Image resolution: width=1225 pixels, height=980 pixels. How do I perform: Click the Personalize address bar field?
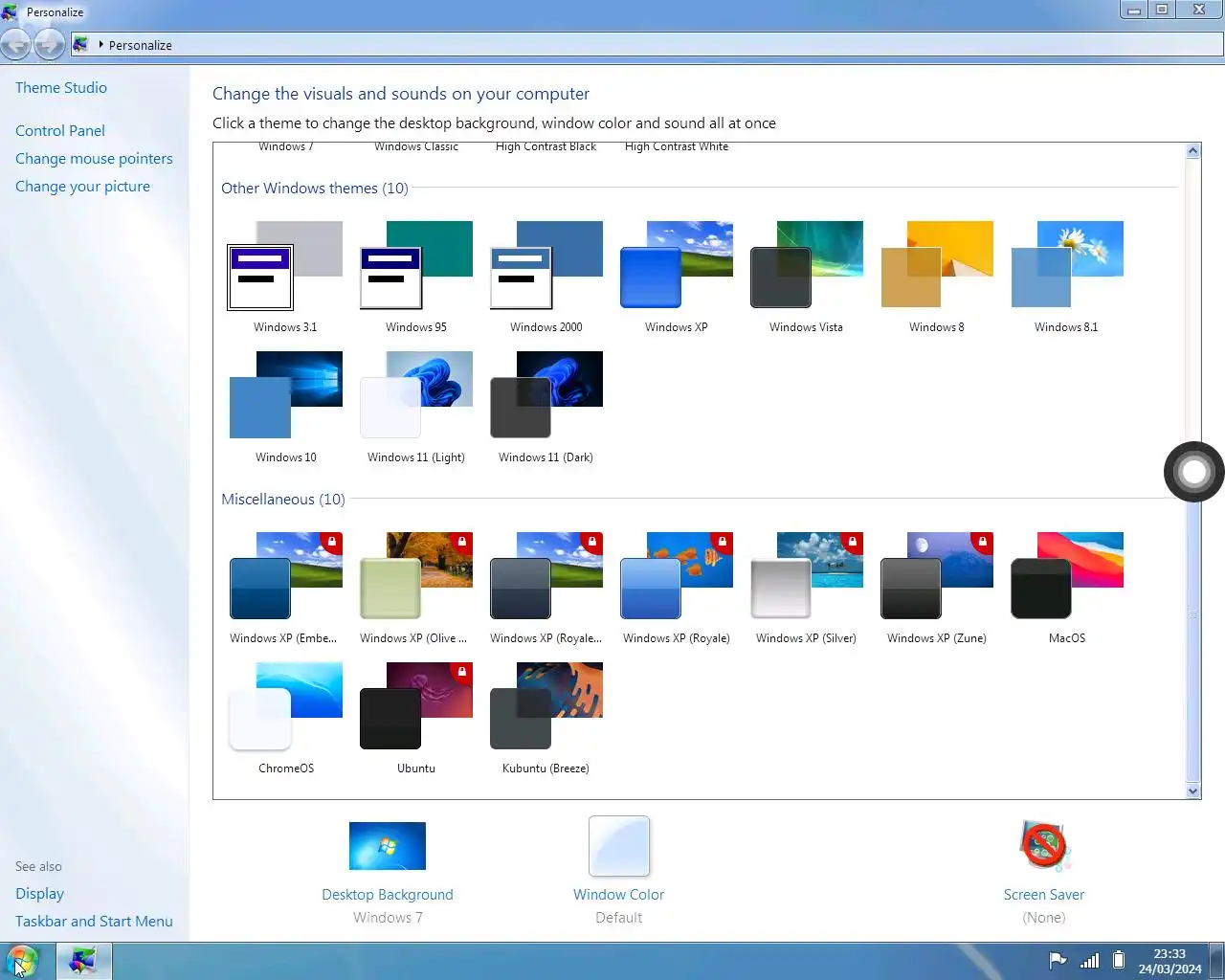[647, 44]
